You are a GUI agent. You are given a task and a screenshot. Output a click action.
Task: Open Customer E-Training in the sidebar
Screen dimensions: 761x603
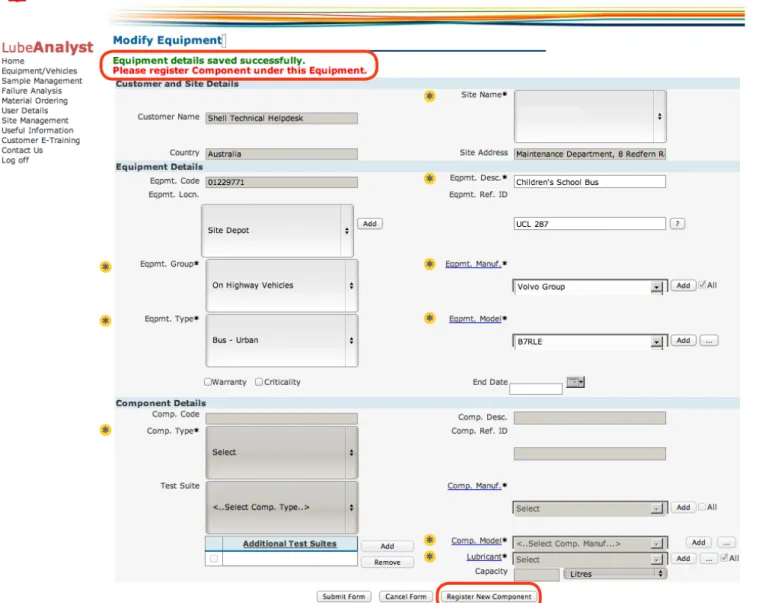pyautogui.click(x=41, y=140)
